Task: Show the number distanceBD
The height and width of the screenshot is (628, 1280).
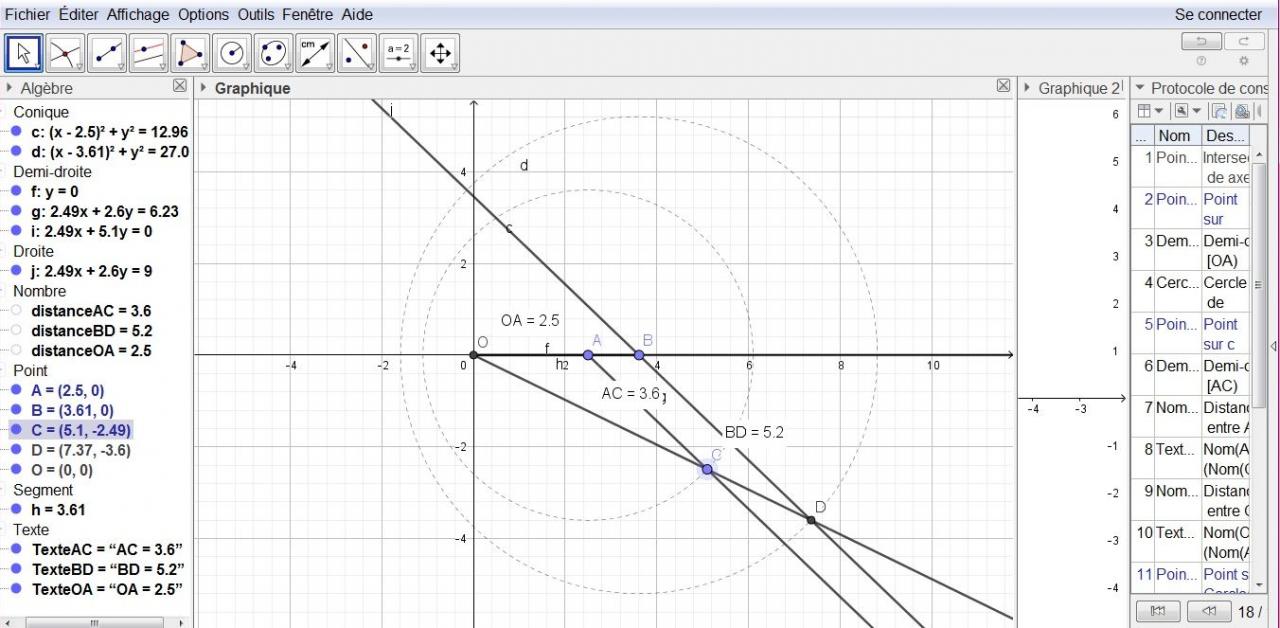Action: tap(16, 330)
